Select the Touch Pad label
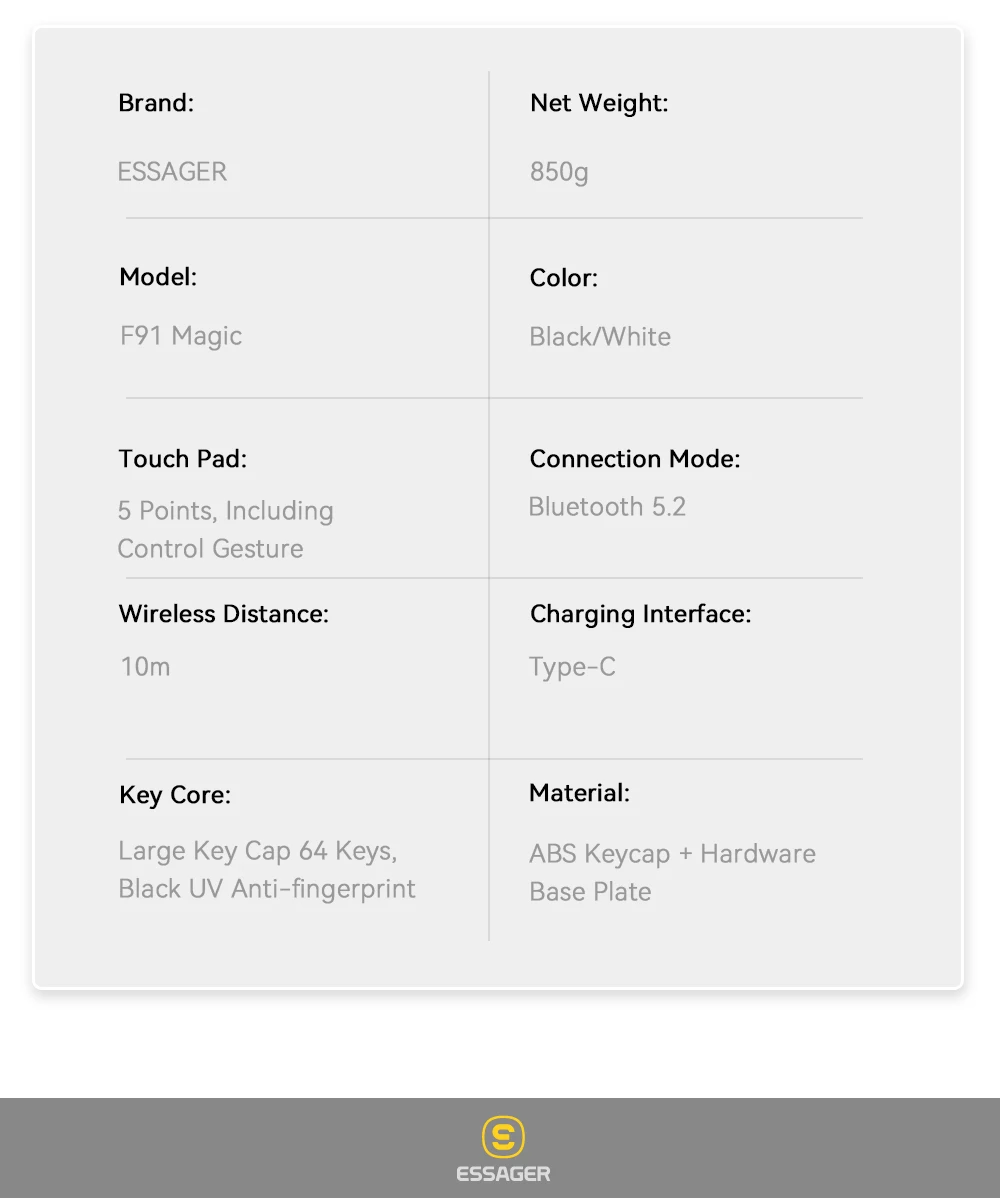Screen dimensions: 1000x1201 (x=182, y=459)
